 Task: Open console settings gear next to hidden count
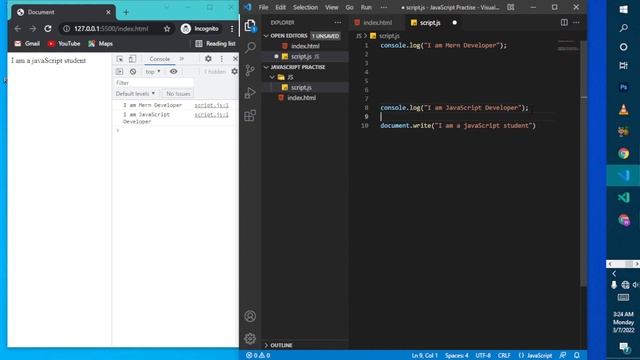(x=234, y=71)
